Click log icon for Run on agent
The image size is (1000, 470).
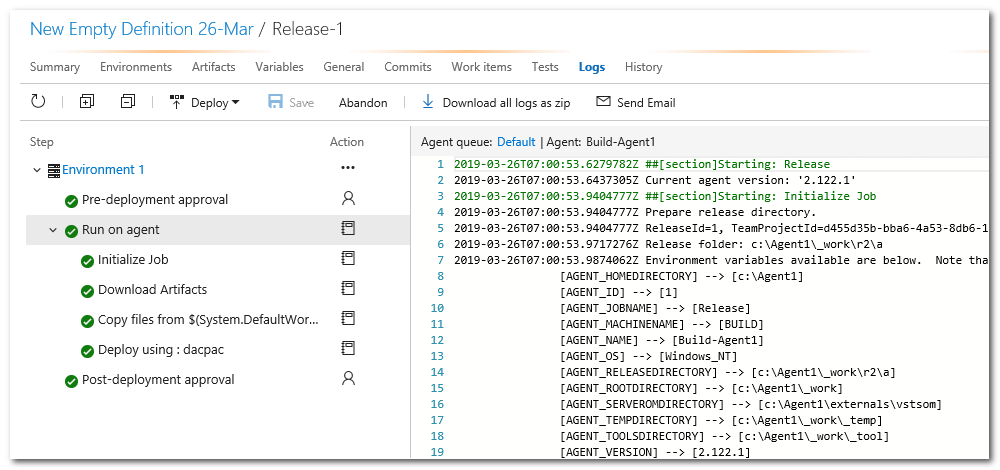(348, 229)
